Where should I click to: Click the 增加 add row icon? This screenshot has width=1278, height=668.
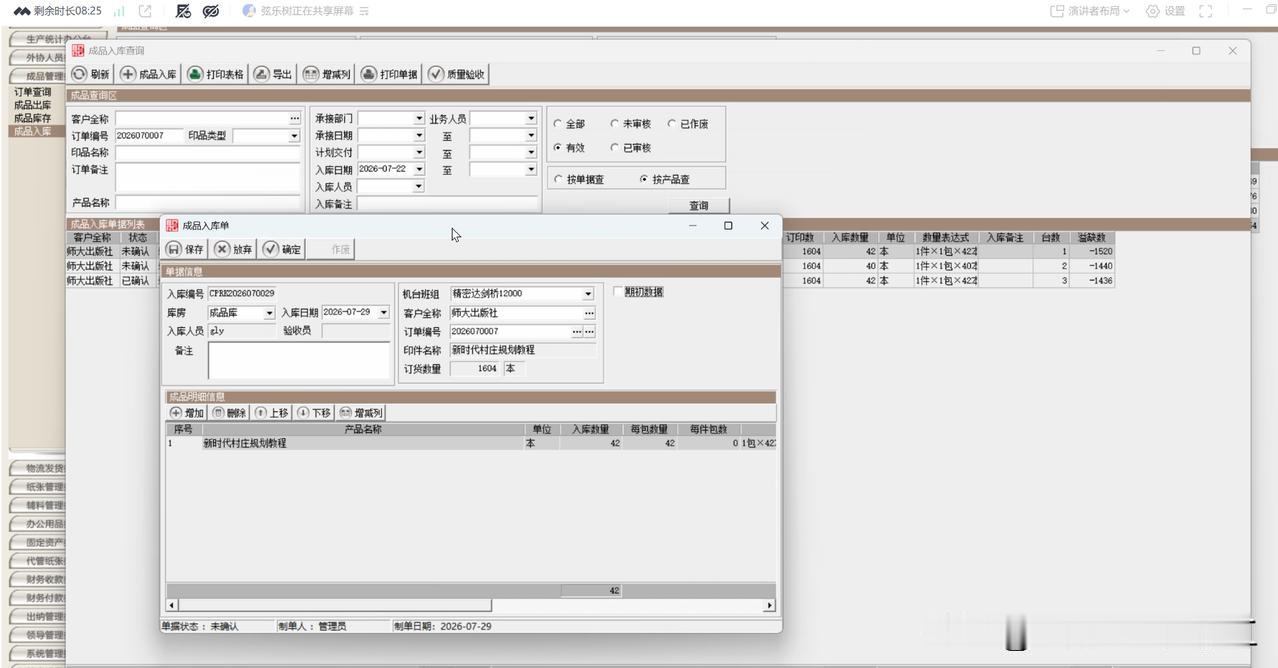176,413
